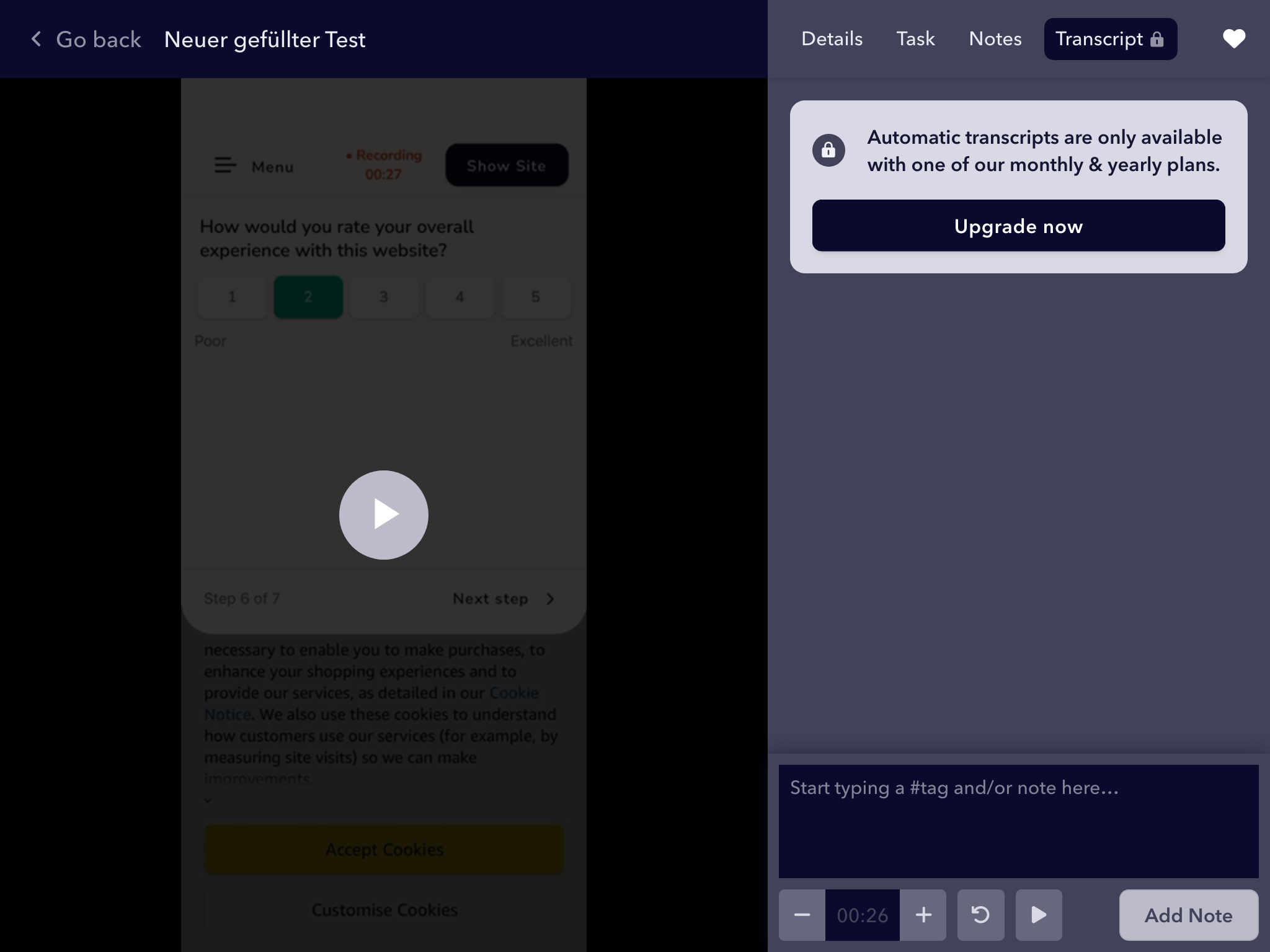The width and height of the screenshot is (1270, 952).
Task: Select rating 2 in the video
Action: point(308,297)
